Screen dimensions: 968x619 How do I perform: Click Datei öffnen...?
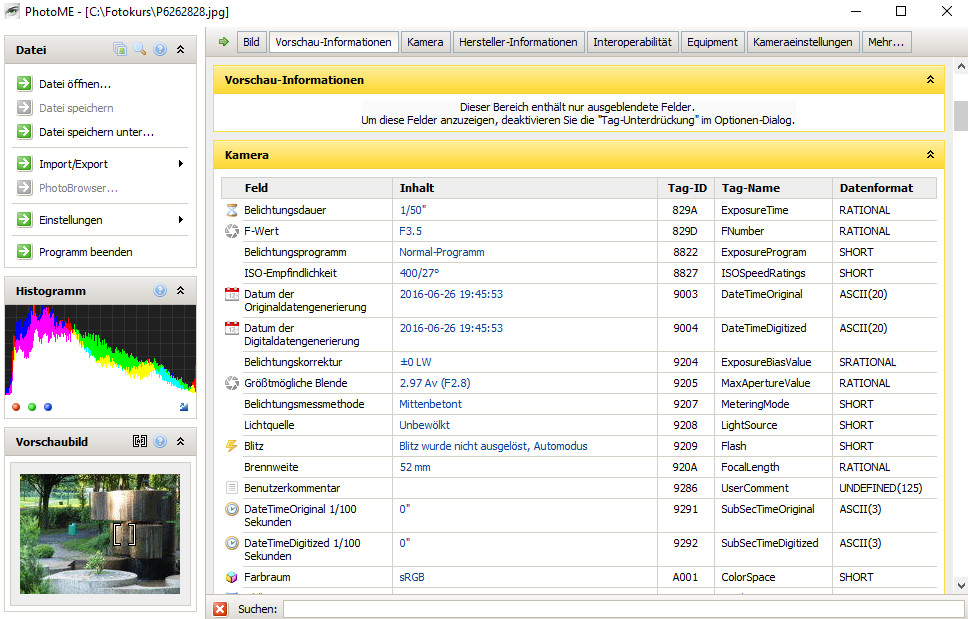click(x=75, y=84)
